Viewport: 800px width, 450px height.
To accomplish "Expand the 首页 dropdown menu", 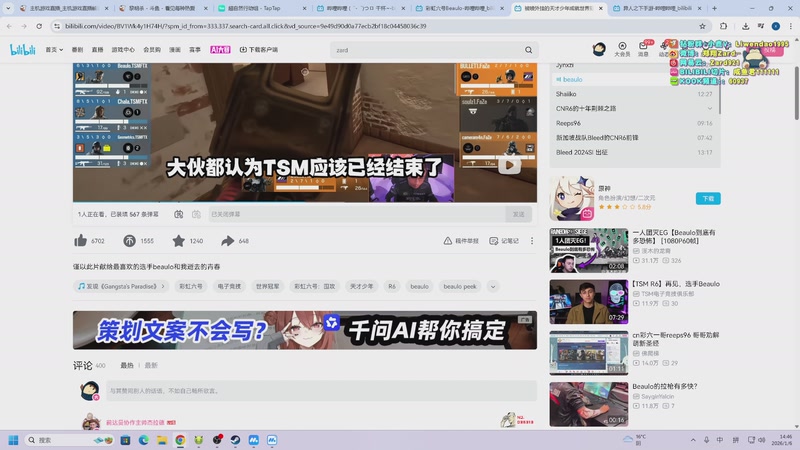I will 54,49.
